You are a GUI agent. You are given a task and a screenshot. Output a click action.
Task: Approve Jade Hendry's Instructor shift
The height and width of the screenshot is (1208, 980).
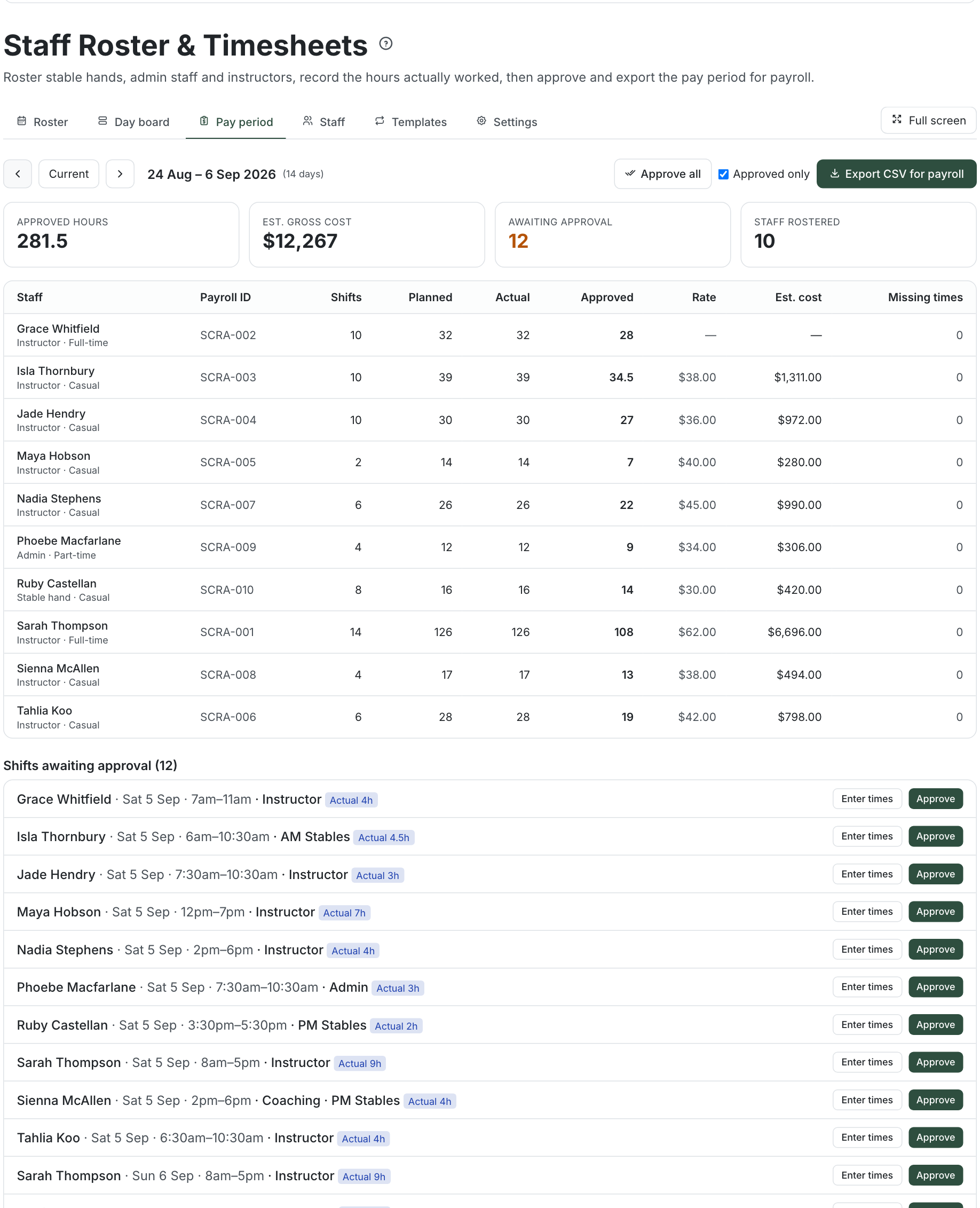point(935,874)
